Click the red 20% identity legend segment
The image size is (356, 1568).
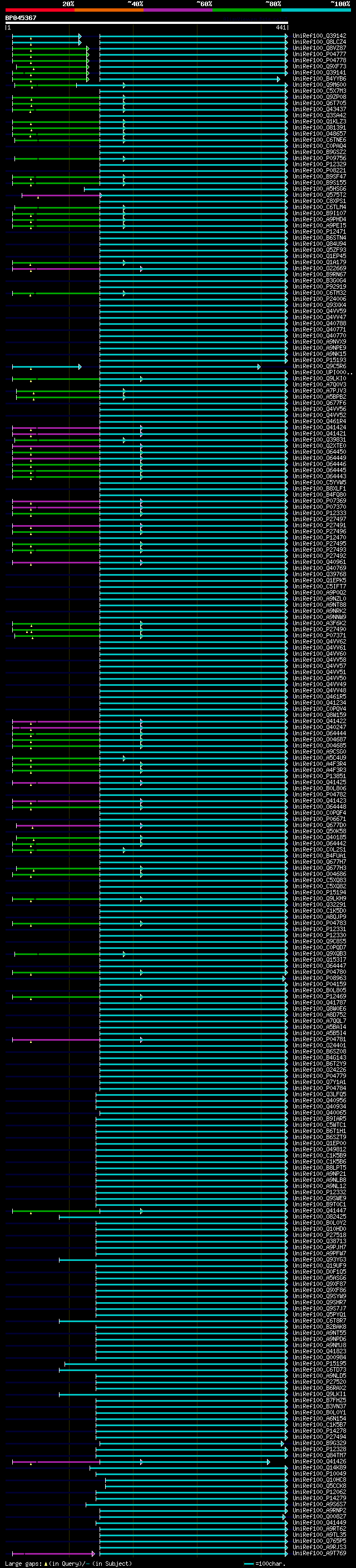point(39,10)
